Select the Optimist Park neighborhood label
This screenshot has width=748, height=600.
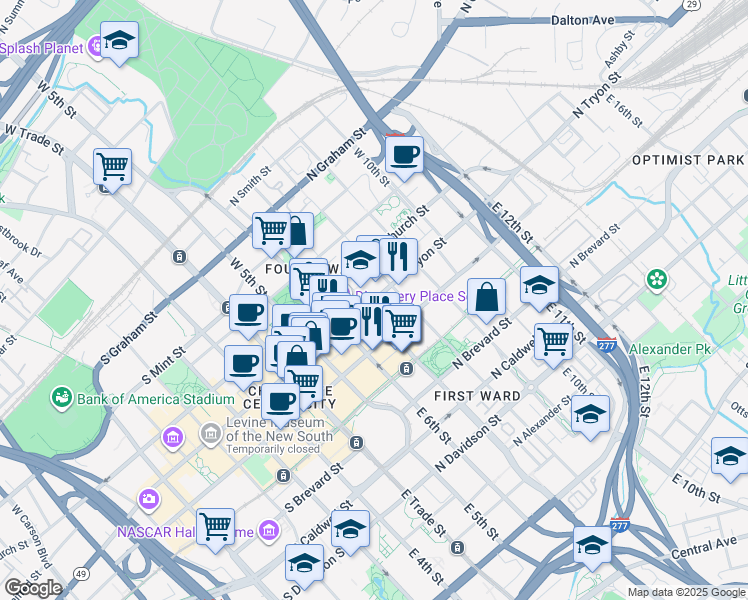coord(687,160)
